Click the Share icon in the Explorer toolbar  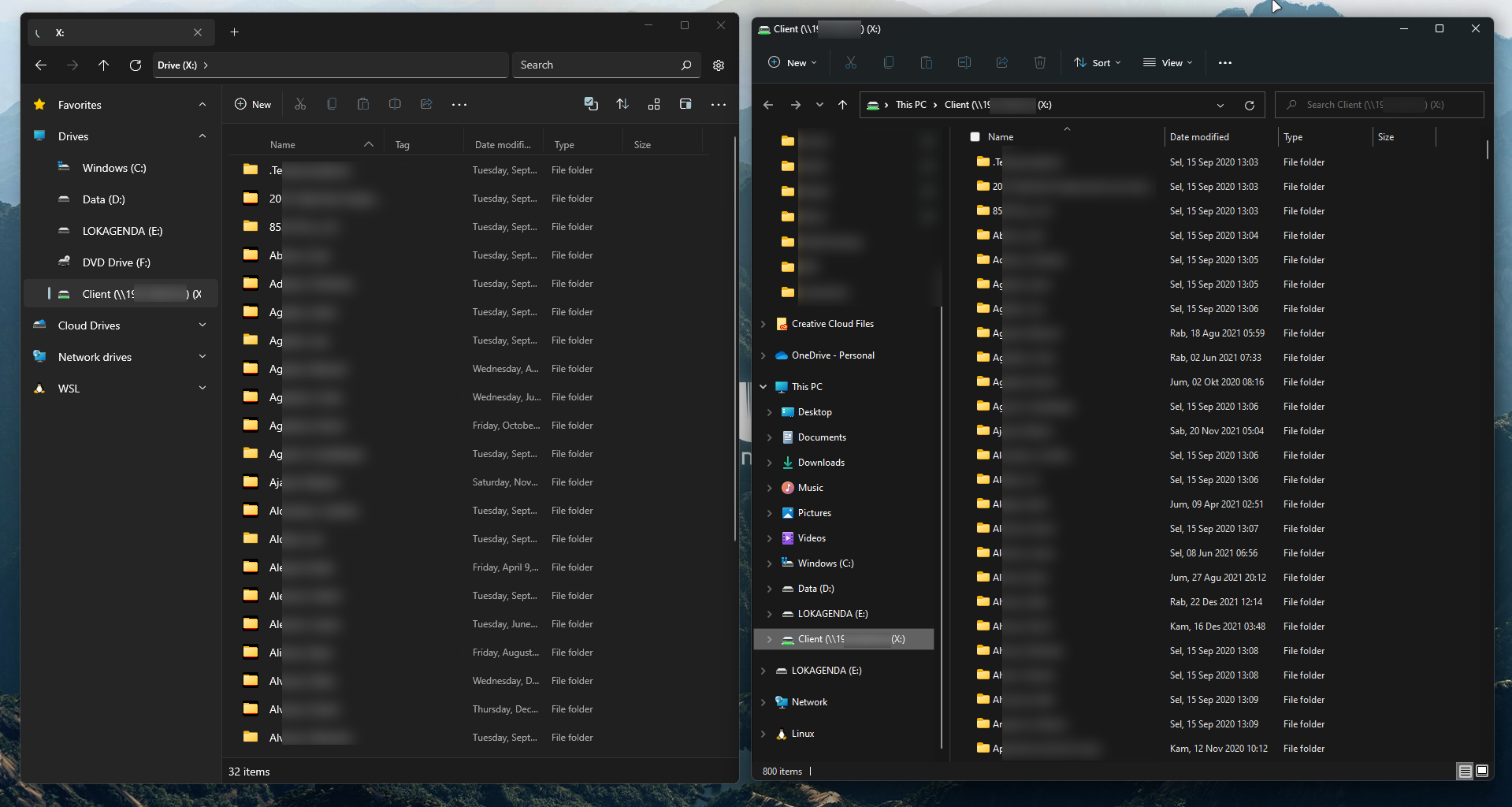click(1002, 63)
